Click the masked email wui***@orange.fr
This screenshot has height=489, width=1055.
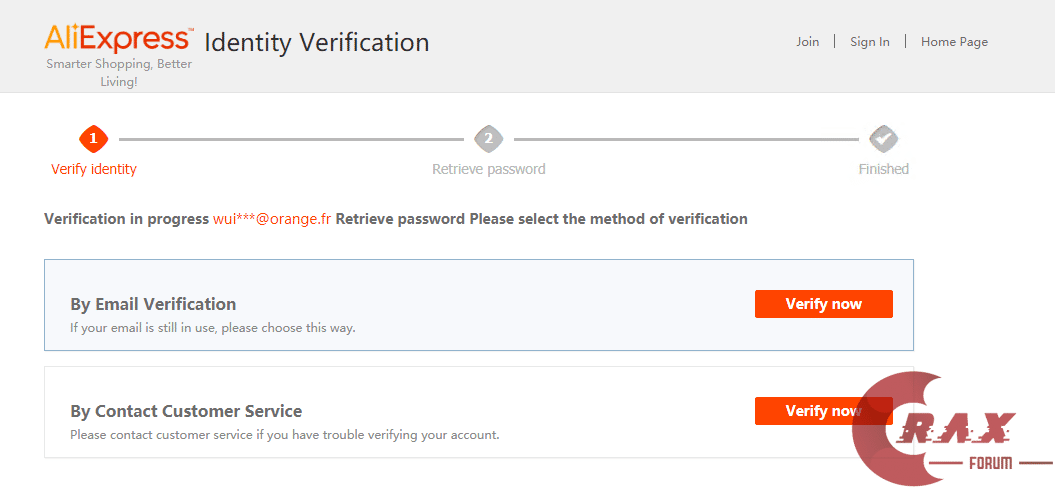[272, 219]
